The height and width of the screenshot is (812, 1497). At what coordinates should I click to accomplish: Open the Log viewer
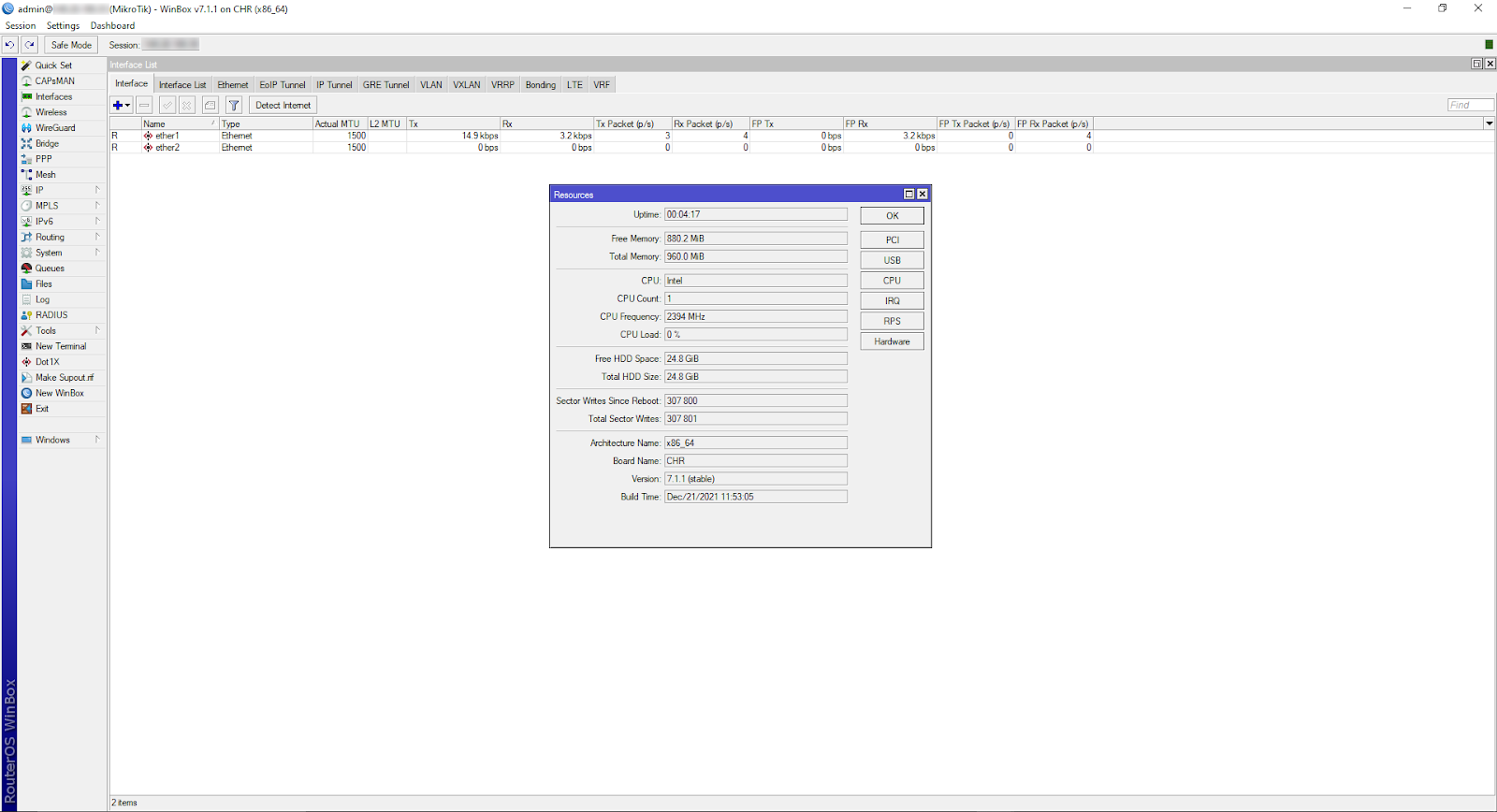pos(42,299)
